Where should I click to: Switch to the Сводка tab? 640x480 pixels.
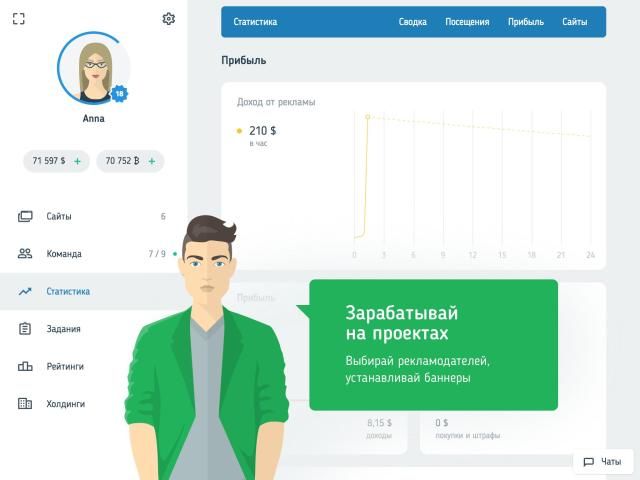[x=412, y=22]
